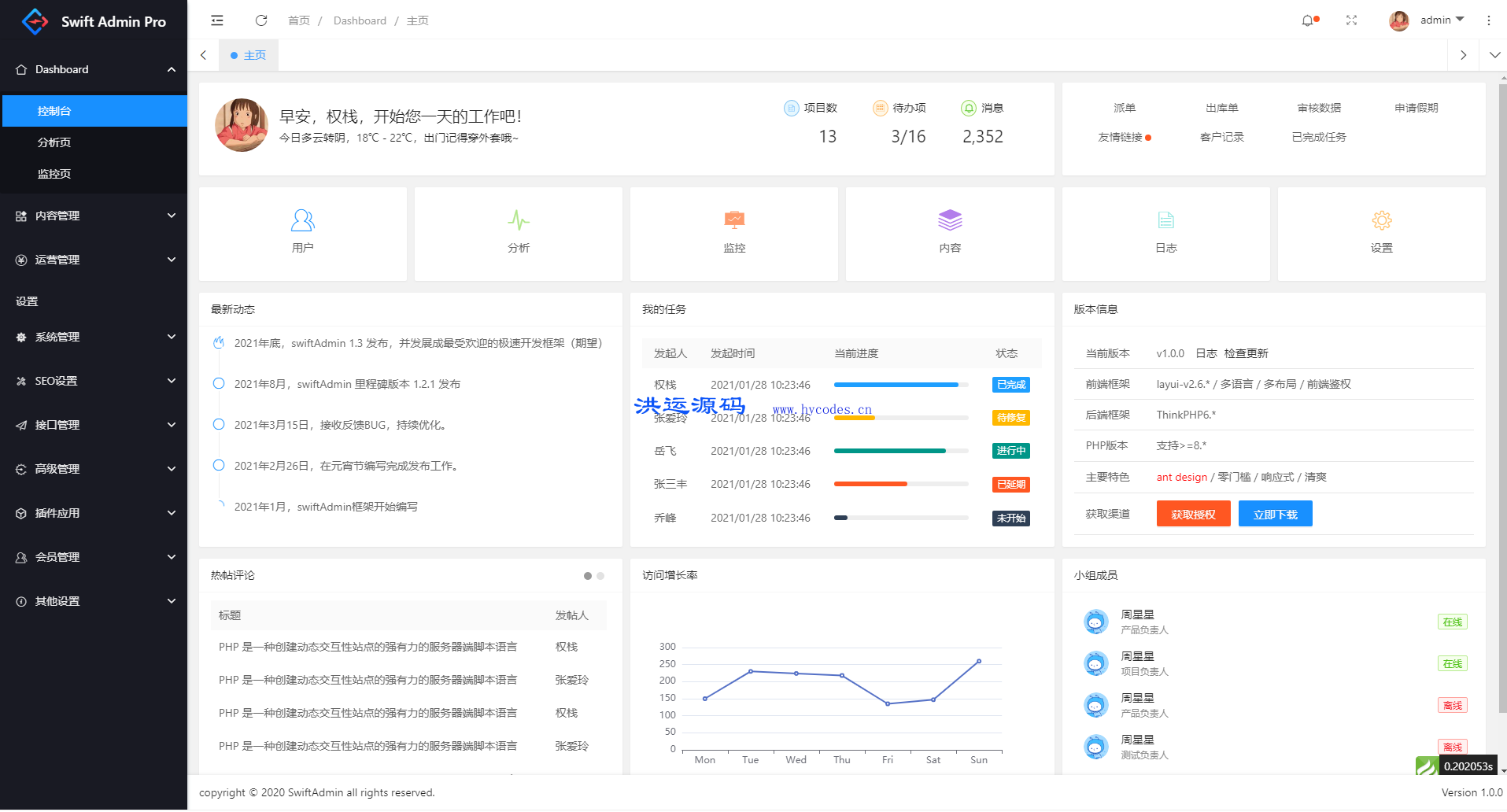1507x812 pixels.
Task: Enter fullscreen mode via expand icon
Action: tap(1351, 20)
